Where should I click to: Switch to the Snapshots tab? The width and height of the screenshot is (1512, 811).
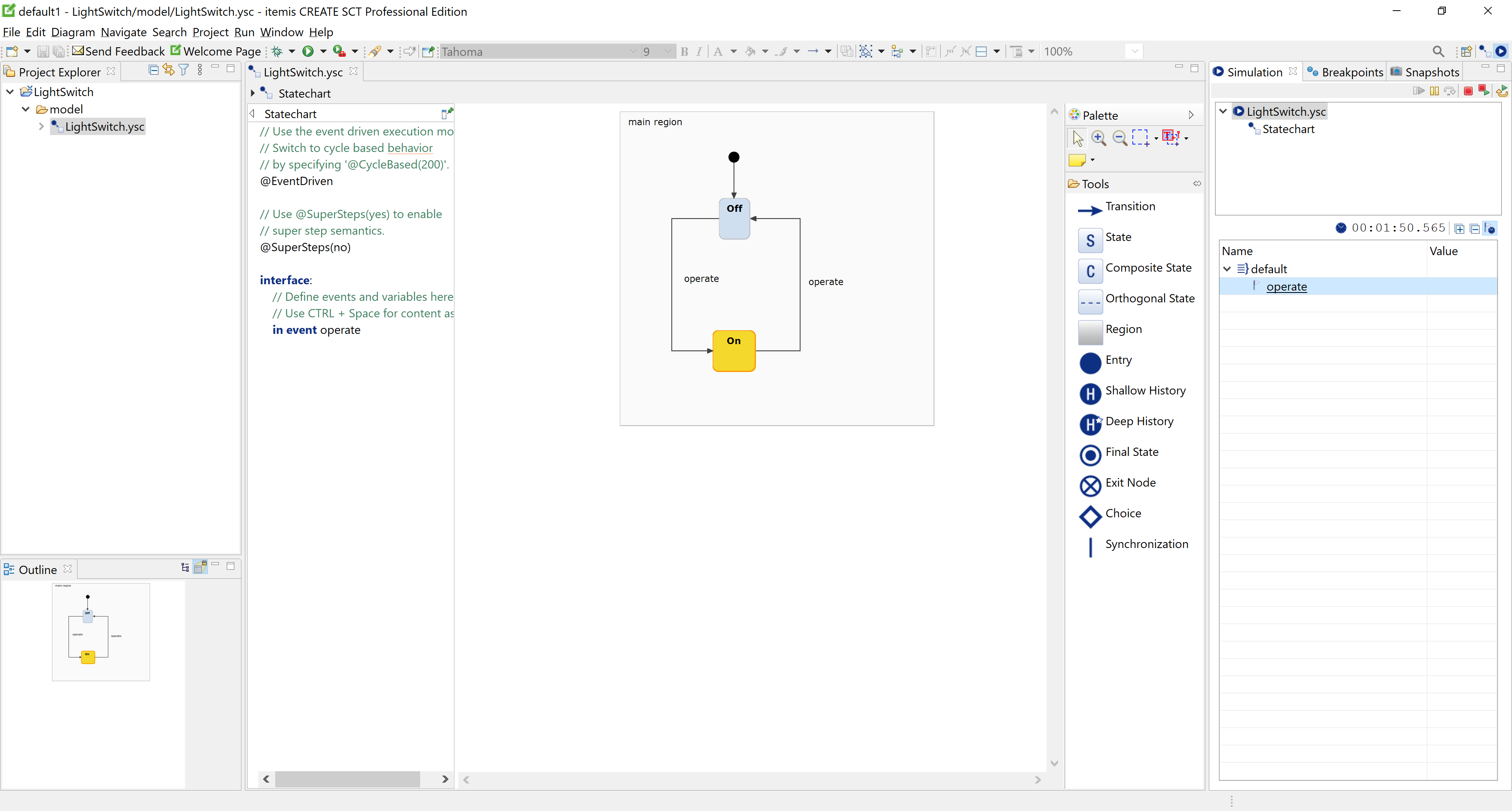[1432, 71]
